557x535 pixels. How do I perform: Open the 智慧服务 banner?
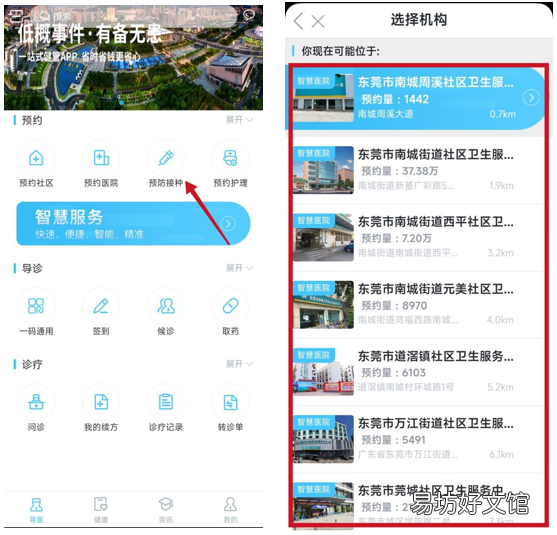133,224
